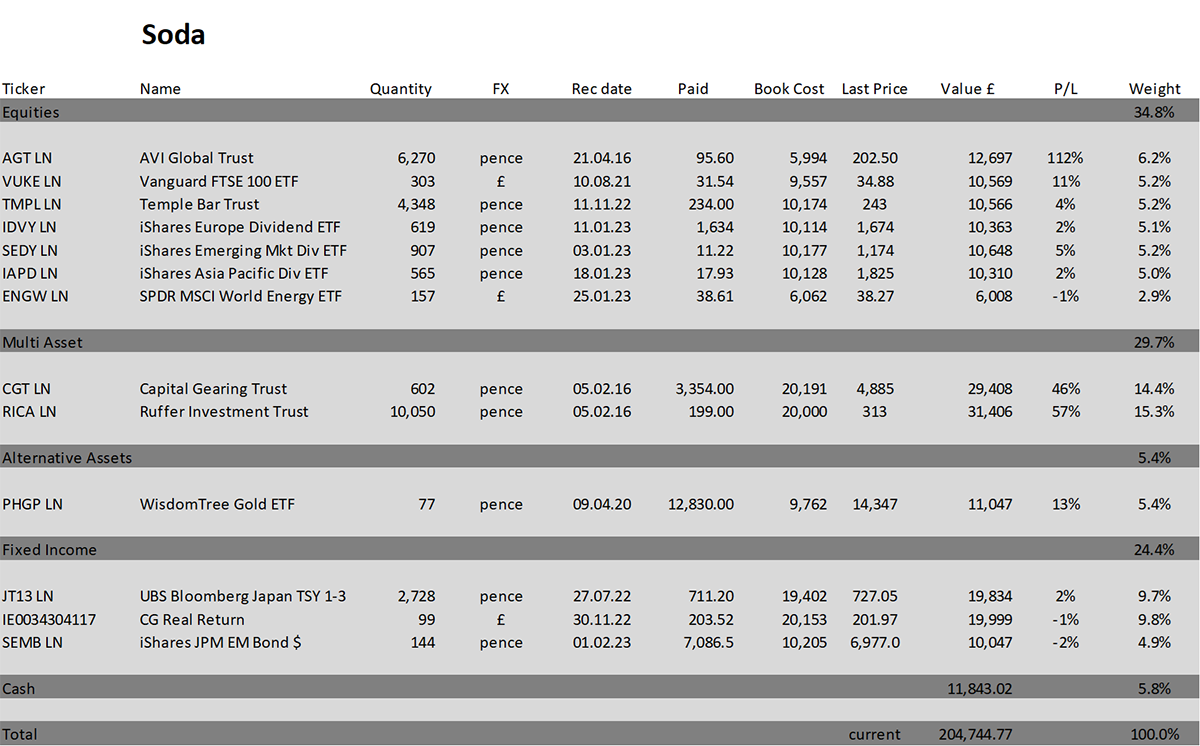Select the Temple Bar Trust name

click(x=200, y=204)
